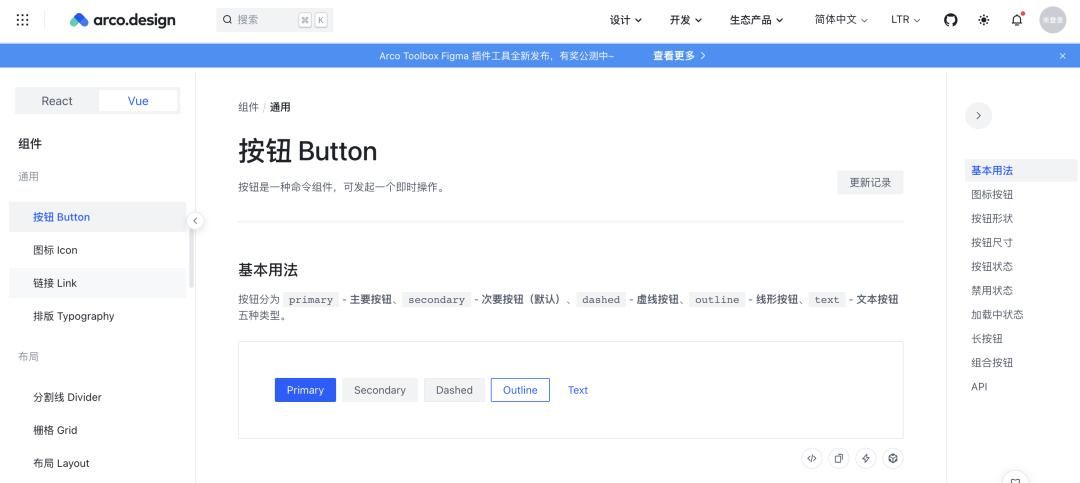Open the apps grid menu icon
The height and width of the screenshot is (483, 1080).
(22, 20)
